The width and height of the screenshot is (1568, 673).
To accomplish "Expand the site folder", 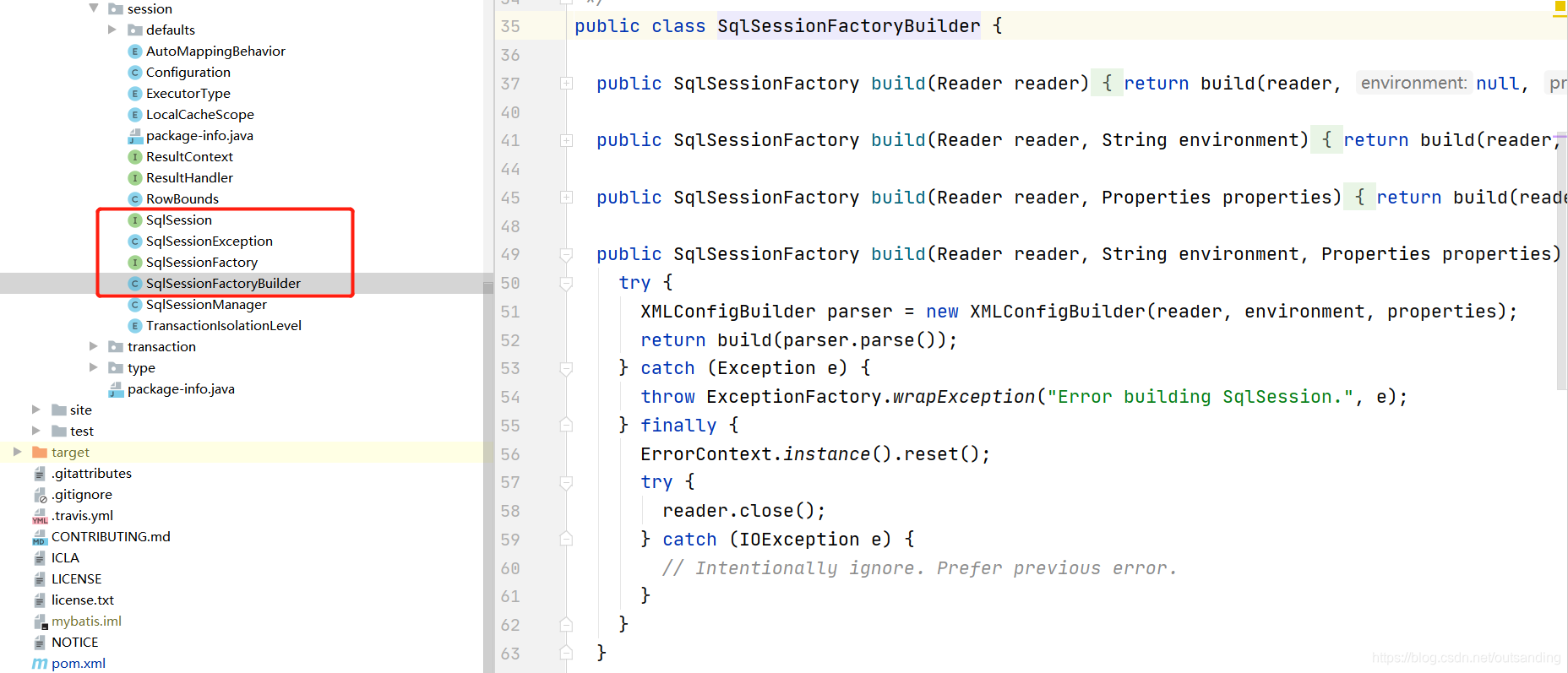I will 36,410.
